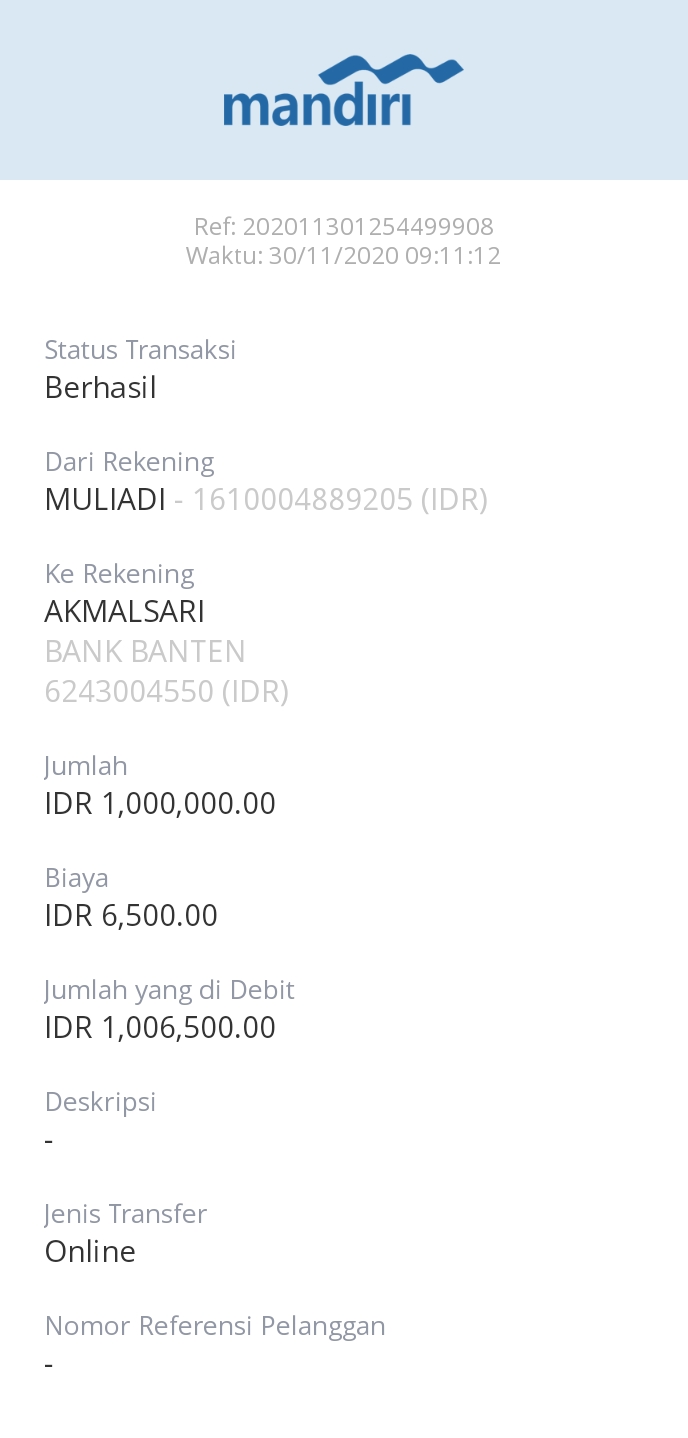Click the Dari Rekening label
Screen dimensions: 688x1438
129,462
